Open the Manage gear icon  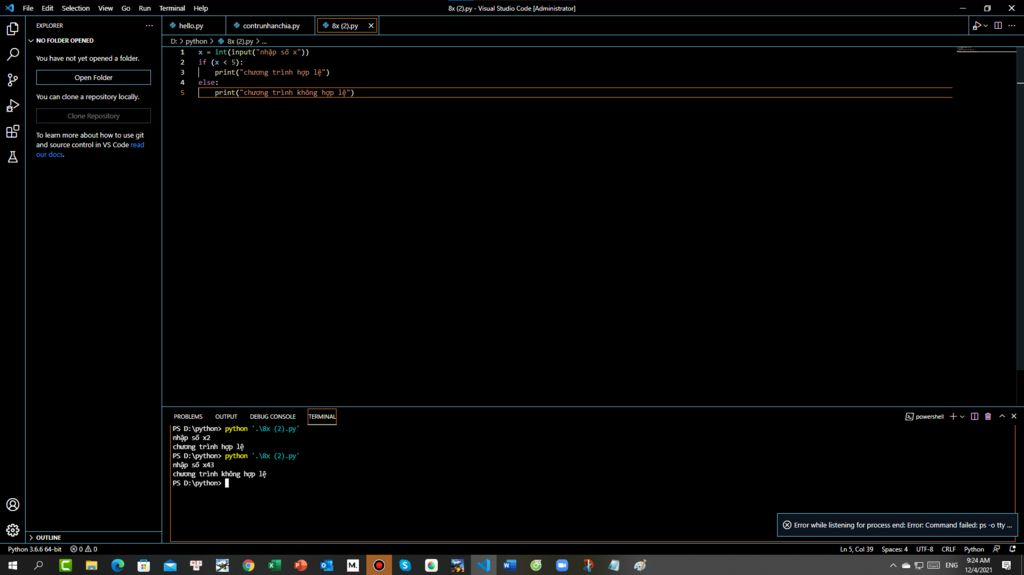12,530
